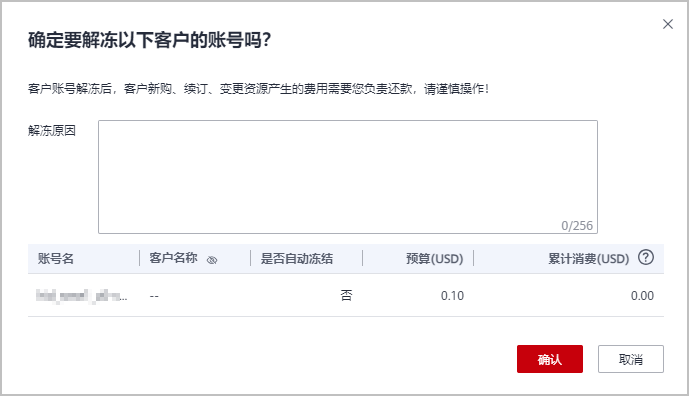The height and width of the screenshot is (396, 689).
Task: Select the 账号名 column header
Action: [x=55, y=258]
